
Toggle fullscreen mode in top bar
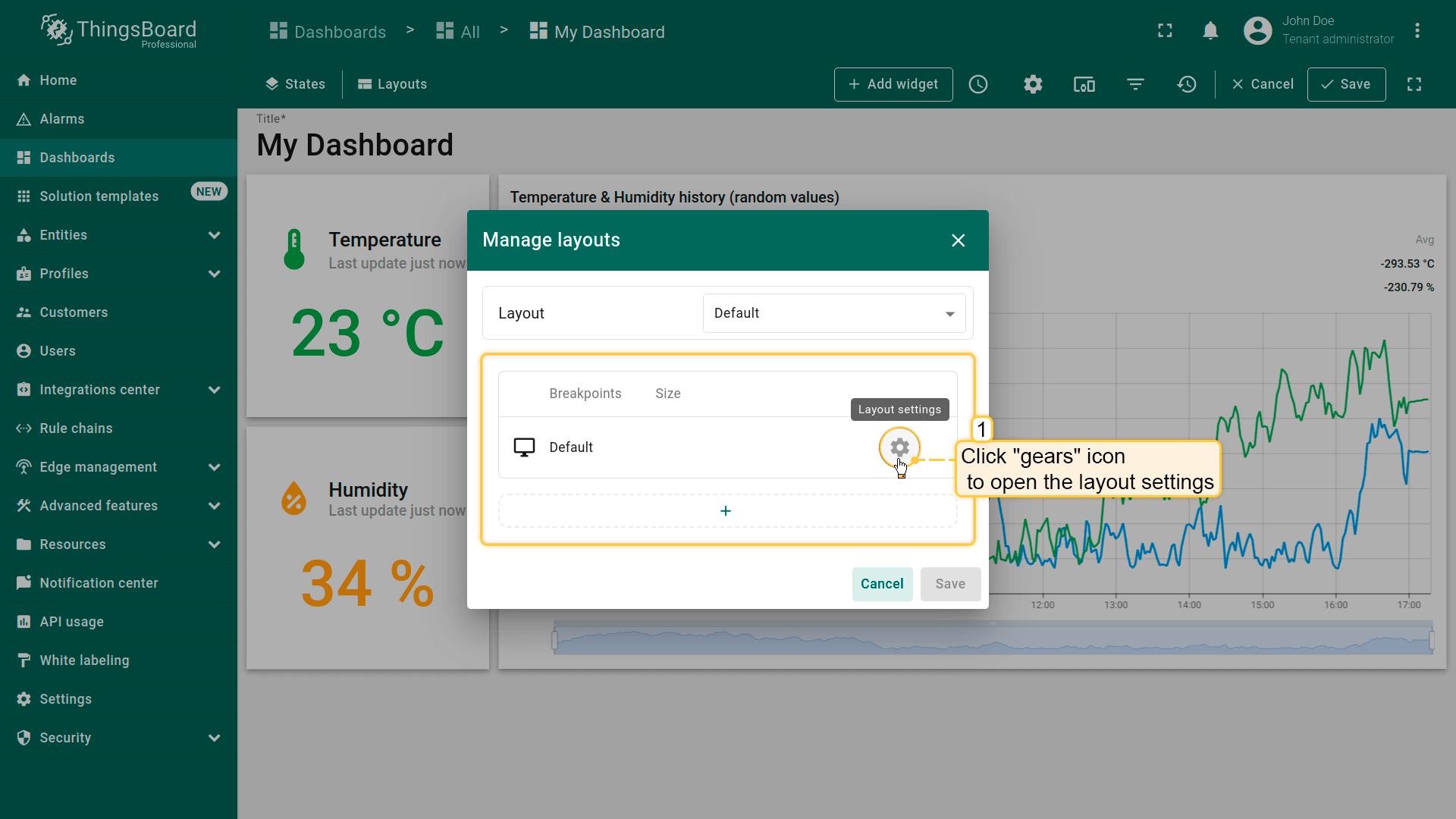(x=1165, y=30)
